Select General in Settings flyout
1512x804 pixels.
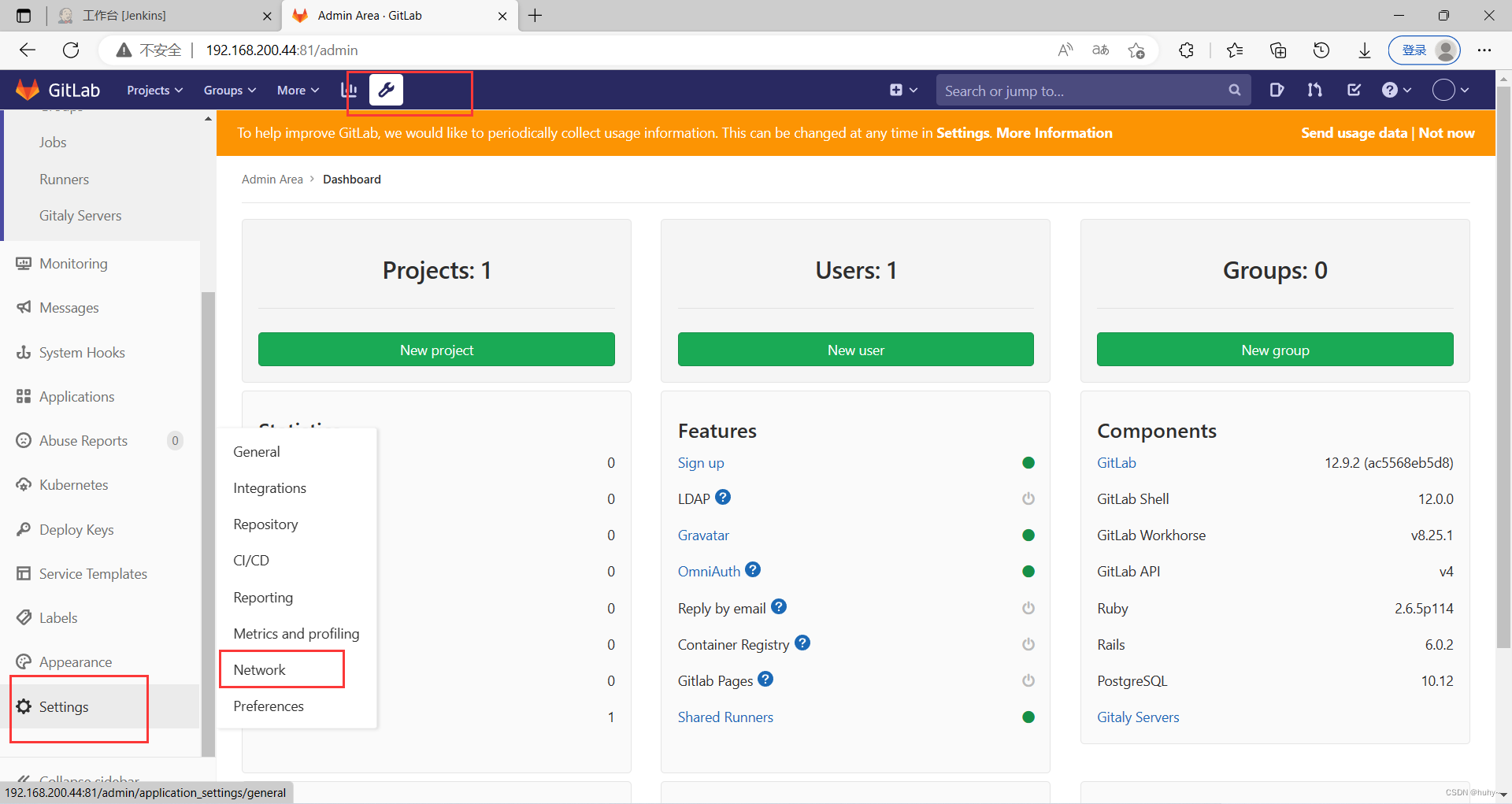pos(256,451)
